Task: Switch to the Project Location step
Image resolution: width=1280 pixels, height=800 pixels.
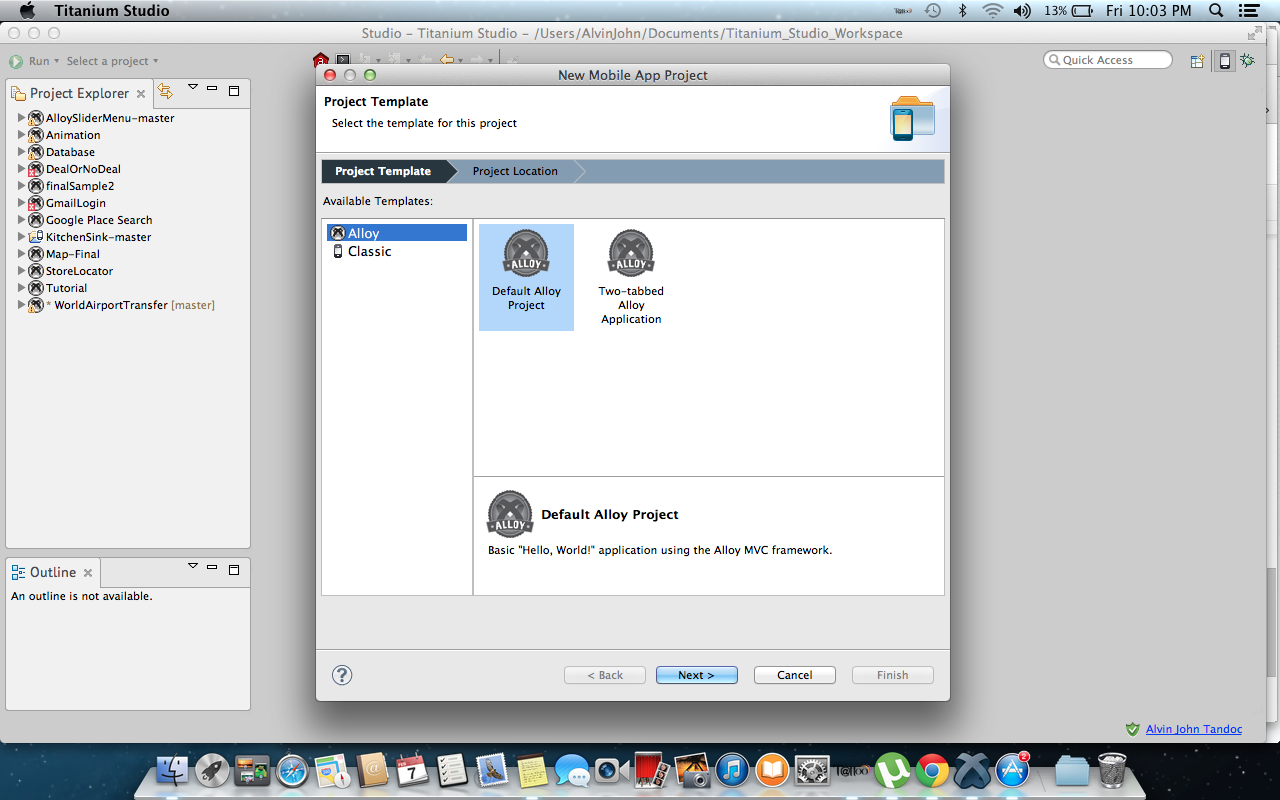Action: pos(515,171)
